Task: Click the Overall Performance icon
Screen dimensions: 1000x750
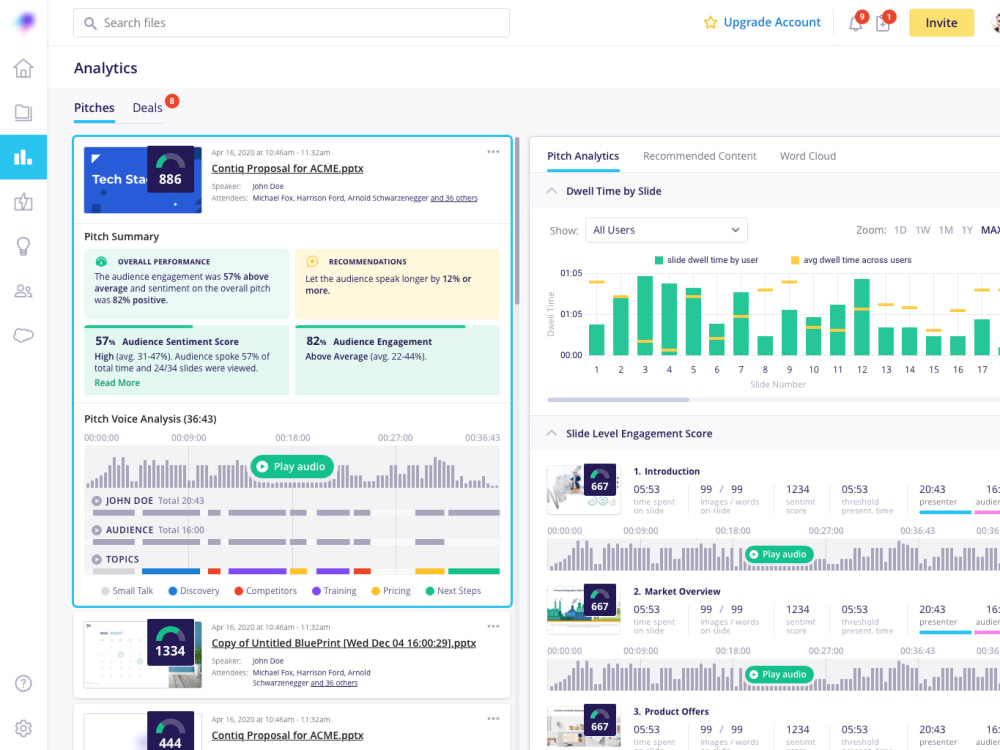Action: point(101,261)
